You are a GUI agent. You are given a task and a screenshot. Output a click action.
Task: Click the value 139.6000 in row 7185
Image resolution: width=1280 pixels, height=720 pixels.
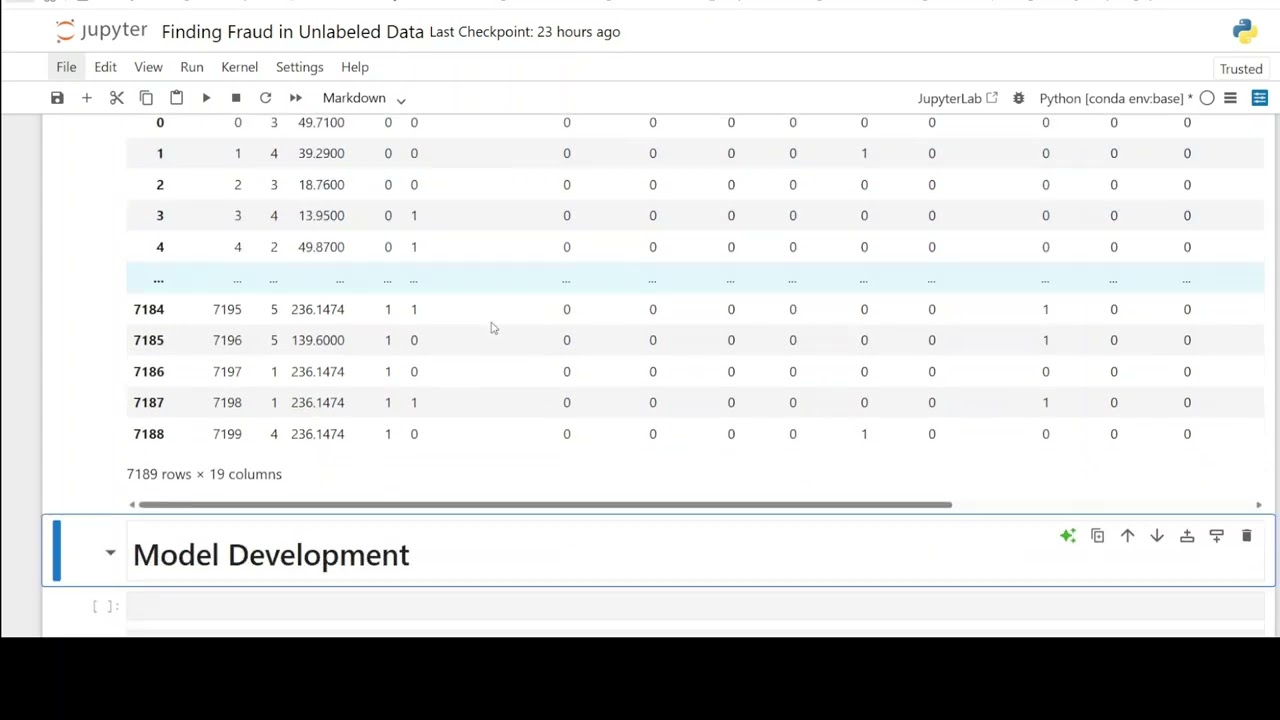(x=317, y=340)
